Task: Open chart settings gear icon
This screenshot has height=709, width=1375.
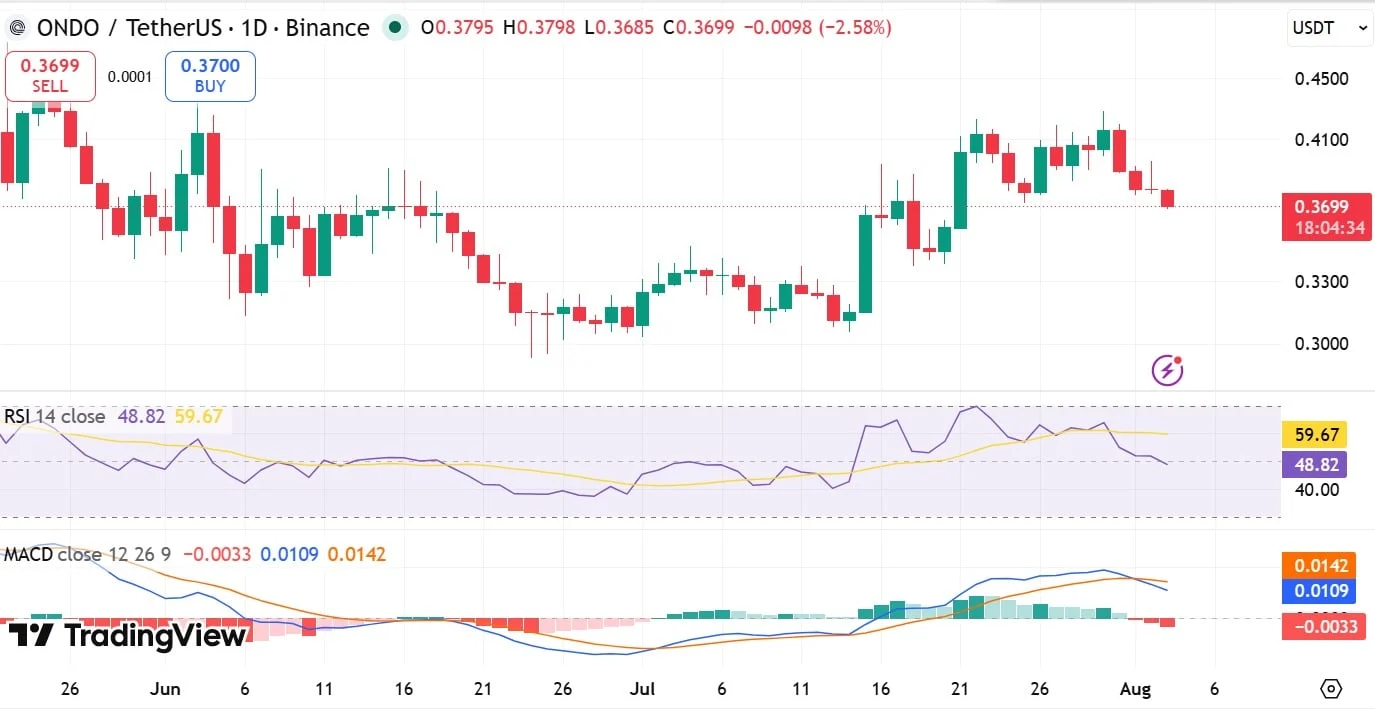Action: [1331, 688]
